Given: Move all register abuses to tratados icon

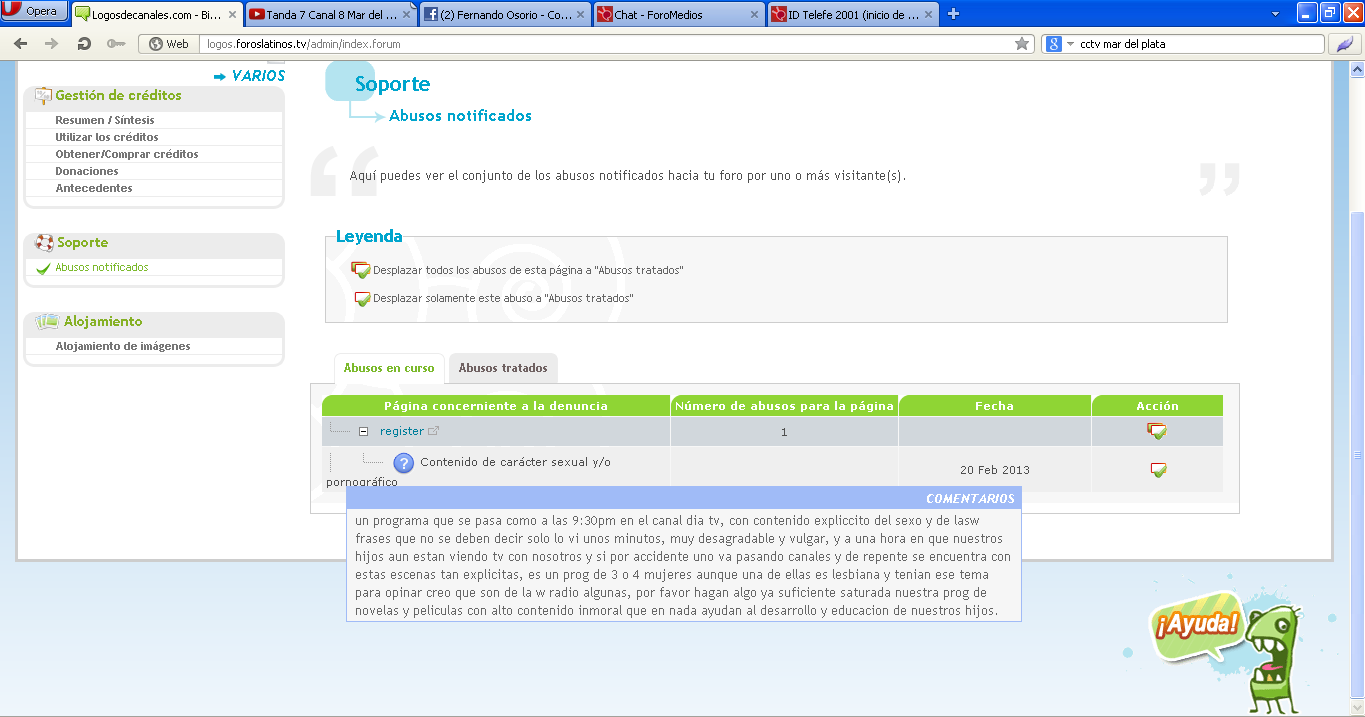Looking at the screenshot, I should click(x=1157, y=431).
